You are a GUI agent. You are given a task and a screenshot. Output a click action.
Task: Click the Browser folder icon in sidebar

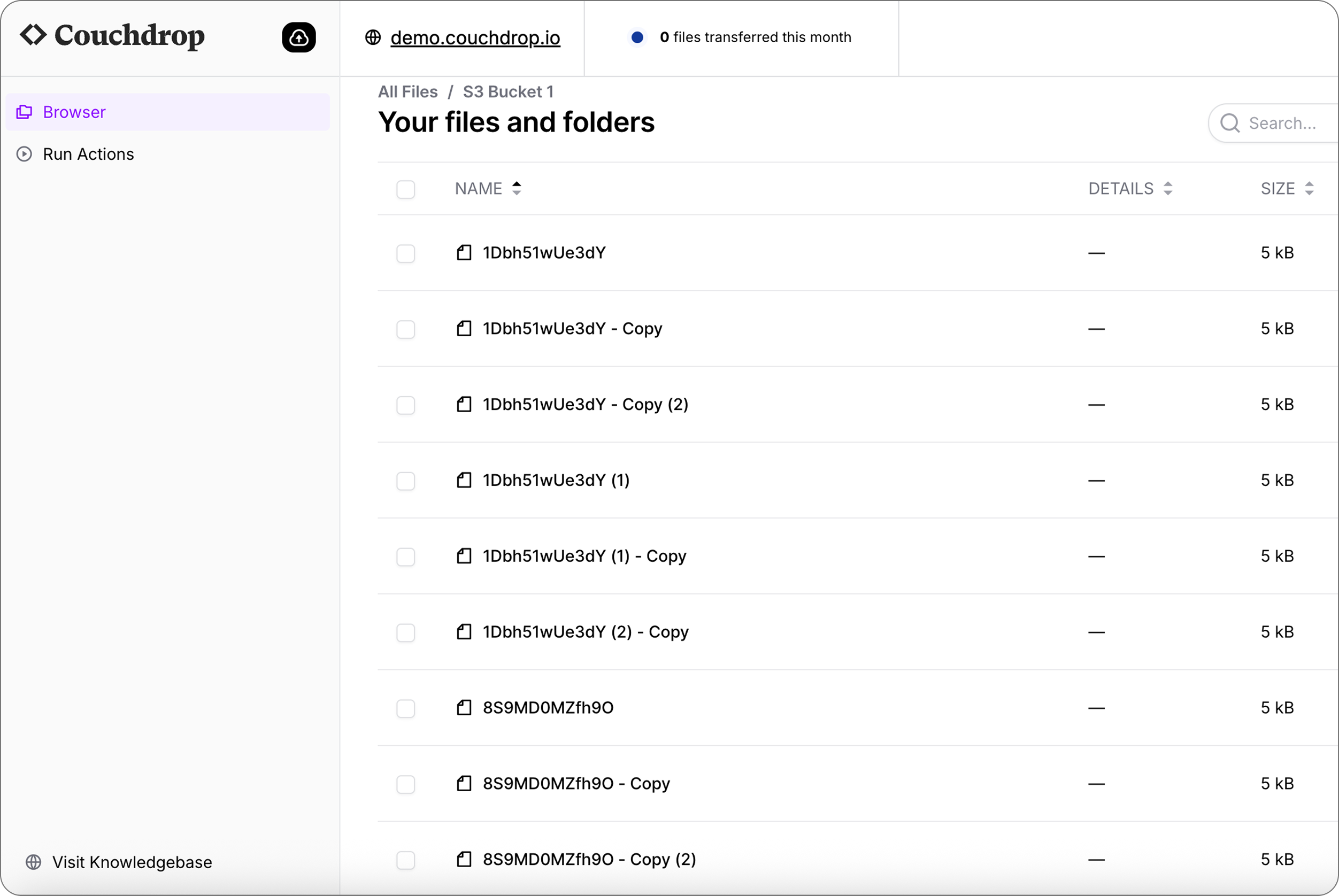[24, 112]
